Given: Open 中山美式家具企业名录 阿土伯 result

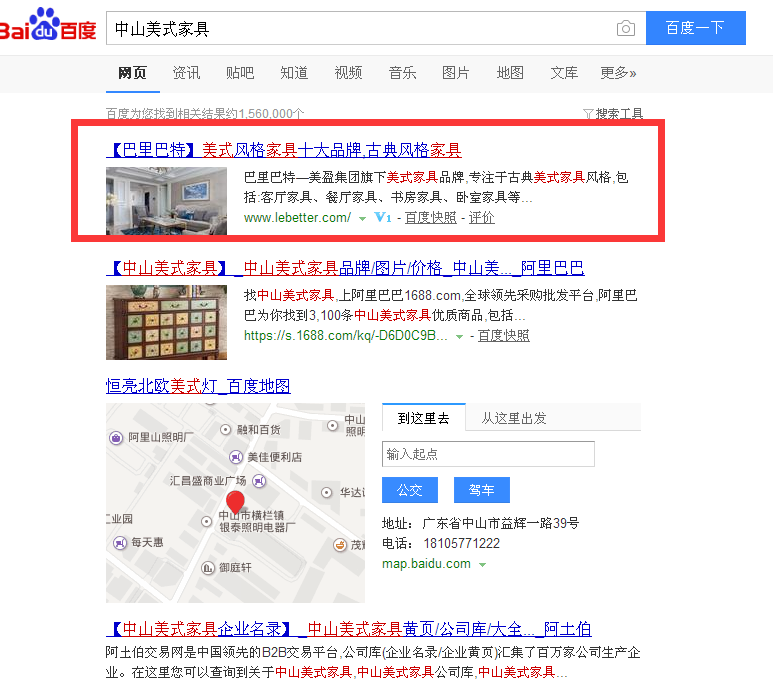Looking at the screenshot, I should 349,629.
